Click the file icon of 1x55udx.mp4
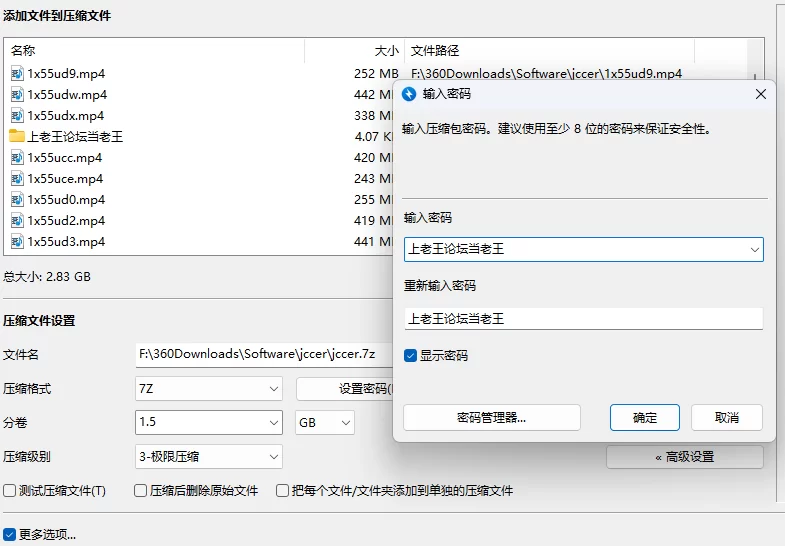Screen dimensions: 785x546 [17, 116]
